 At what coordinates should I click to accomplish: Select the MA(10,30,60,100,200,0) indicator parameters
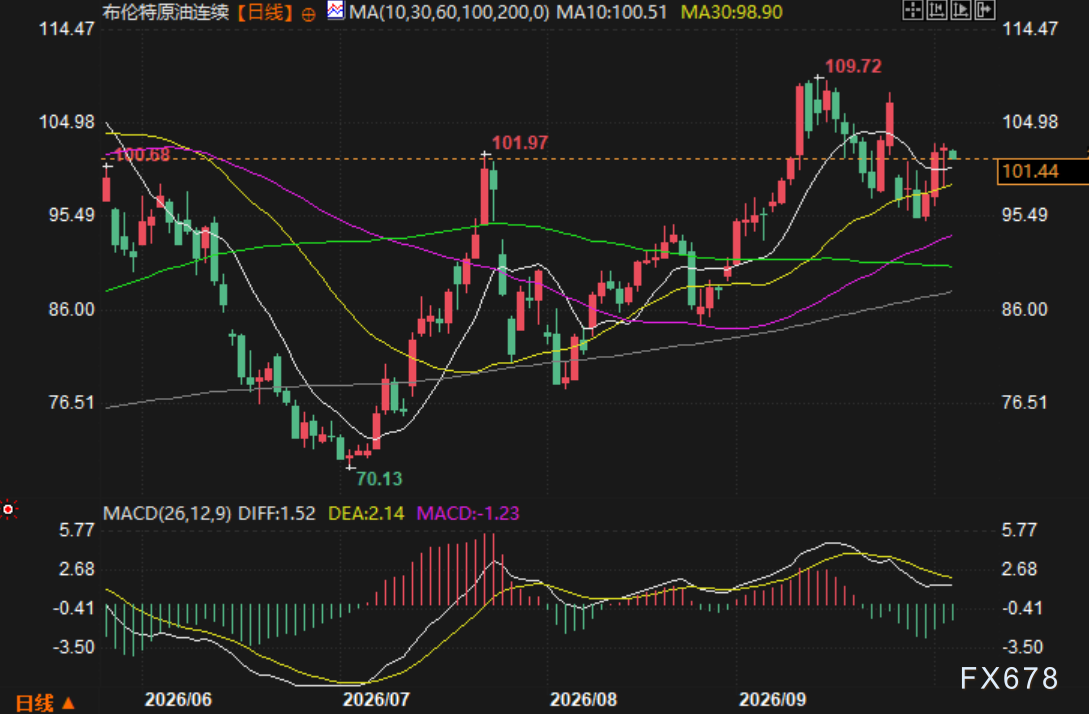[x=449, y=13]
